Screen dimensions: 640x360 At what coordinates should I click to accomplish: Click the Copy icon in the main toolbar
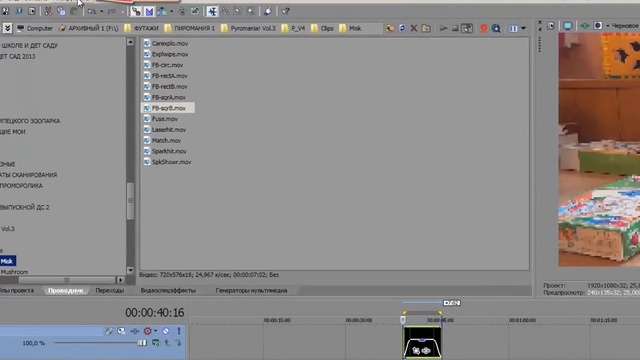click(61, 11)
